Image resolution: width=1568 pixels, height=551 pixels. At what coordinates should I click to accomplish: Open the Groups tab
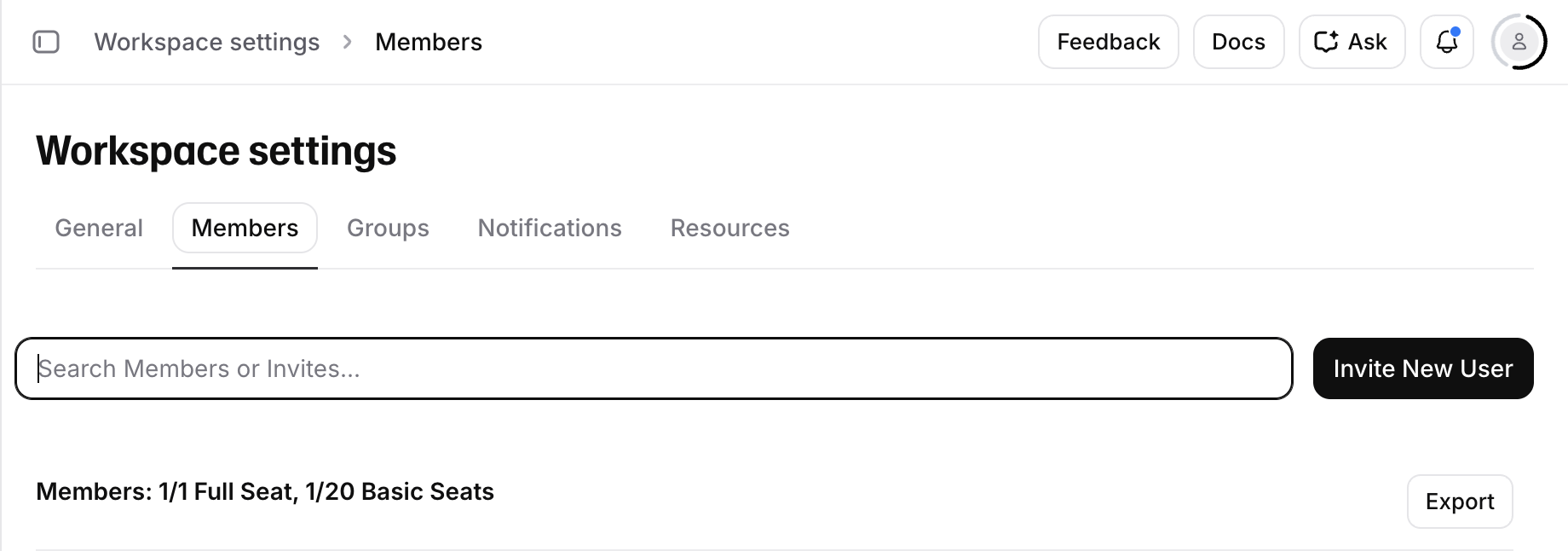(388, 228)
